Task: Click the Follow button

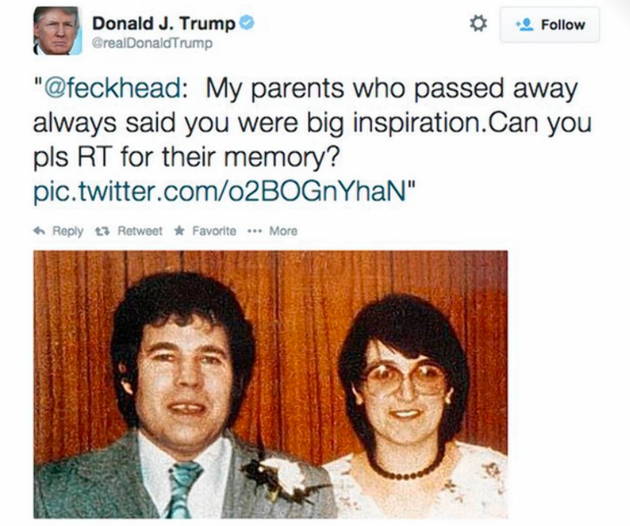Action: point(550,25)
